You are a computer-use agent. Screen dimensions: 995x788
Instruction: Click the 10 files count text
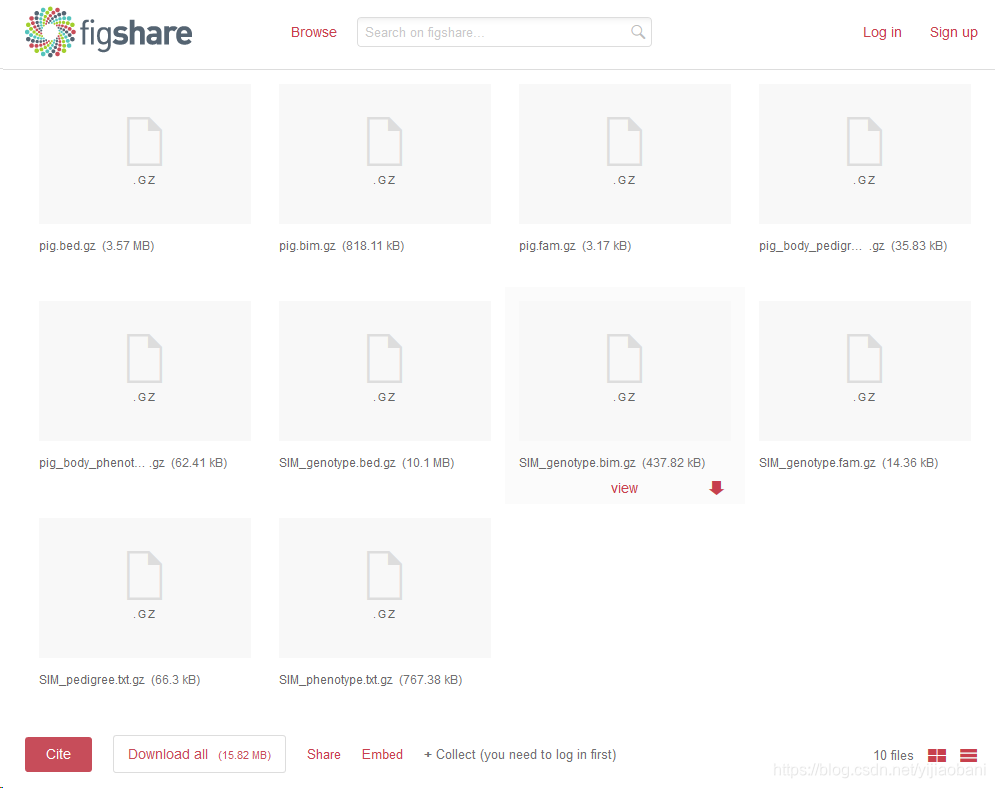click(893, 755)
